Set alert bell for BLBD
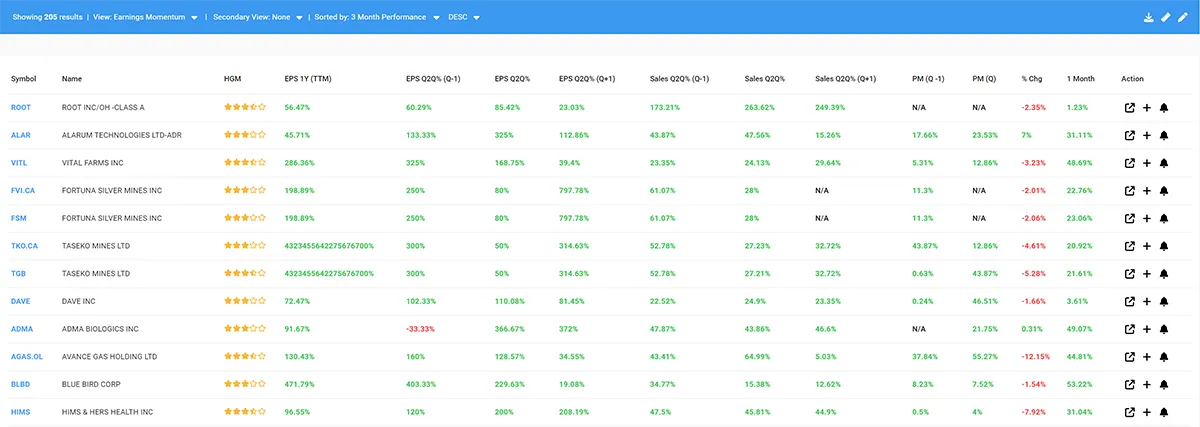 tap(1164, 384)
